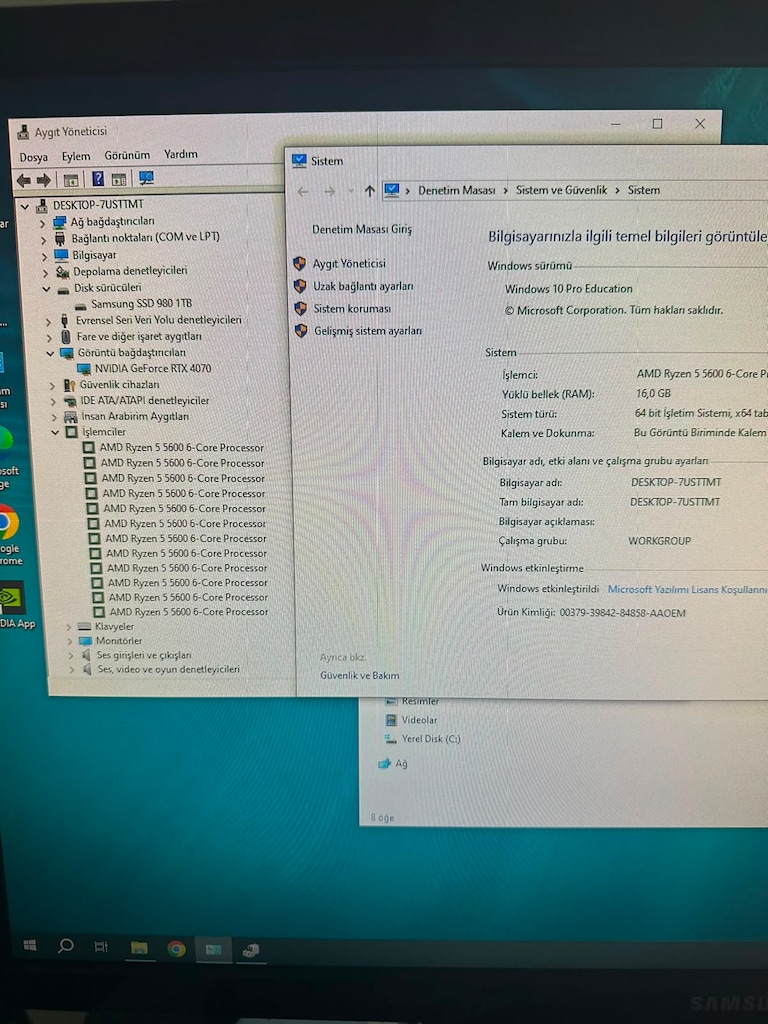Collapse Görüntü bağdaştırıcıları category
The image size is (768, 1024).
50,353
